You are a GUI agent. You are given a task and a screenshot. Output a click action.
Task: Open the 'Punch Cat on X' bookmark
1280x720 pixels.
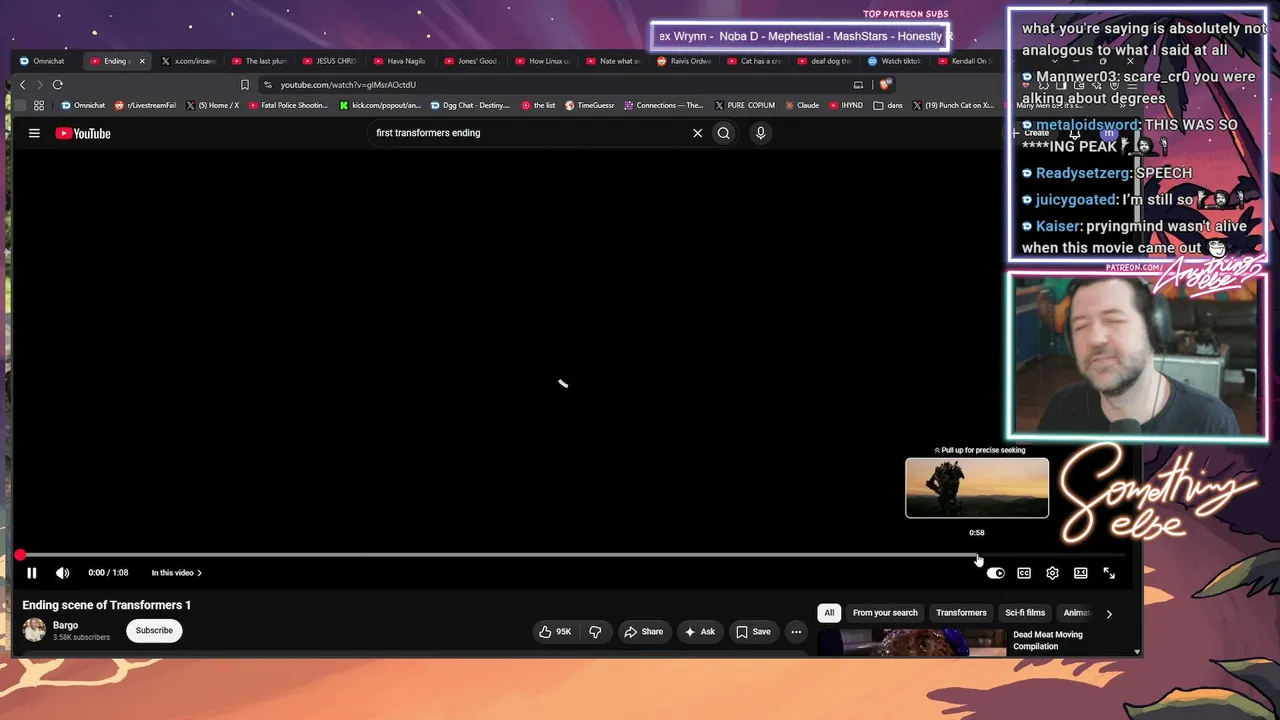(x=953, y=105)
